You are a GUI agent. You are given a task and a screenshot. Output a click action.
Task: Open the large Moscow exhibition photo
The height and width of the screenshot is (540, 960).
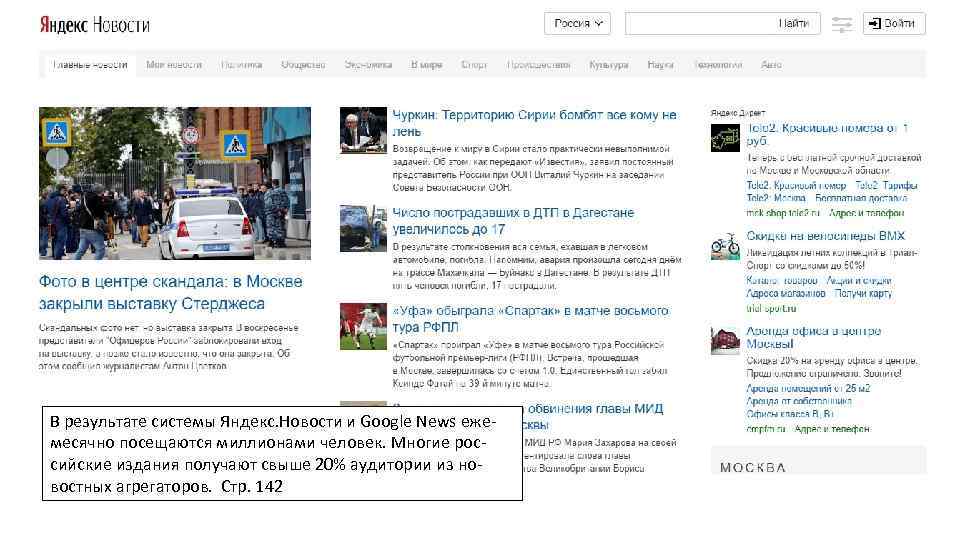175,184
